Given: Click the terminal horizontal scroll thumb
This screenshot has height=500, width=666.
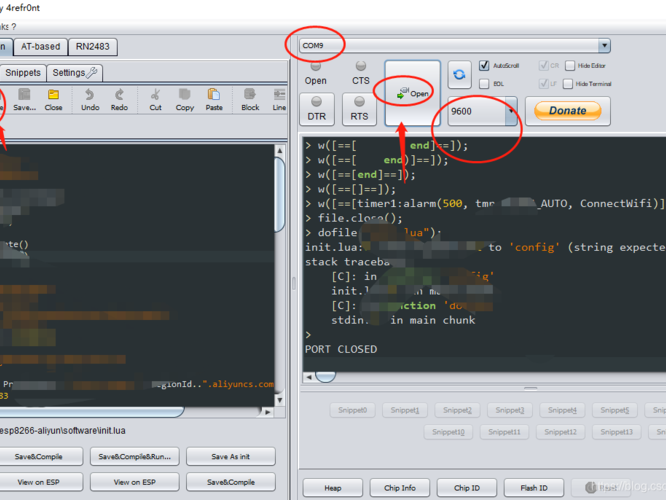Looking at the screenshot, I should (325, 377).
